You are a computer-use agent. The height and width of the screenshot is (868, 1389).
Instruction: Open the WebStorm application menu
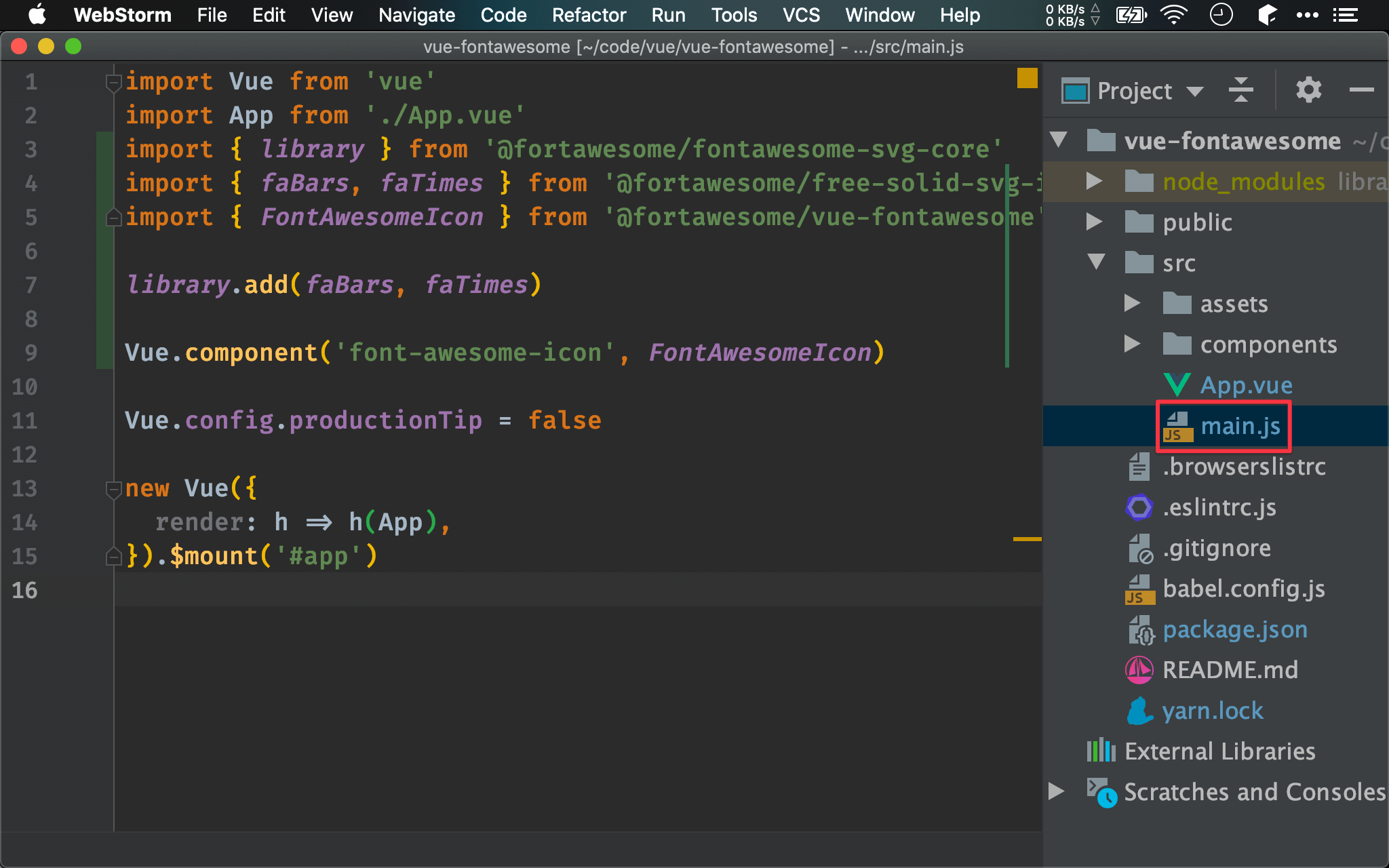click(122, 15)
